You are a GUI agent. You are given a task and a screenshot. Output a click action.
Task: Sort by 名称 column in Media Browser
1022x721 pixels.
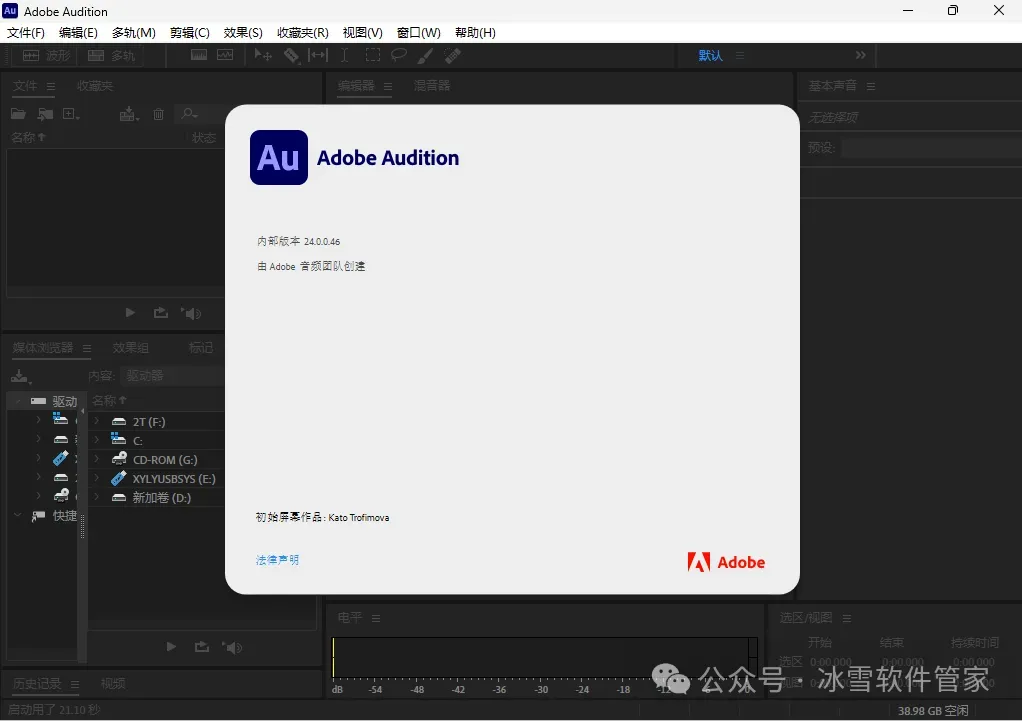109,400
